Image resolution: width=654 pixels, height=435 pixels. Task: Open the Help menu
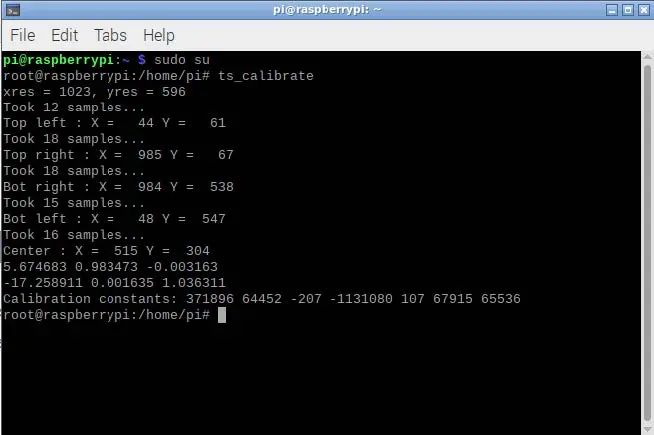pos(158,35)
